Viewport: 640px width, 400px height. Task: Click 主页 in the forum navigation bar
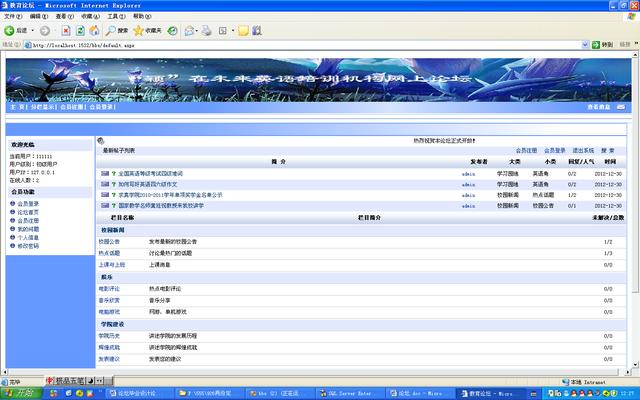pos(17,107)
